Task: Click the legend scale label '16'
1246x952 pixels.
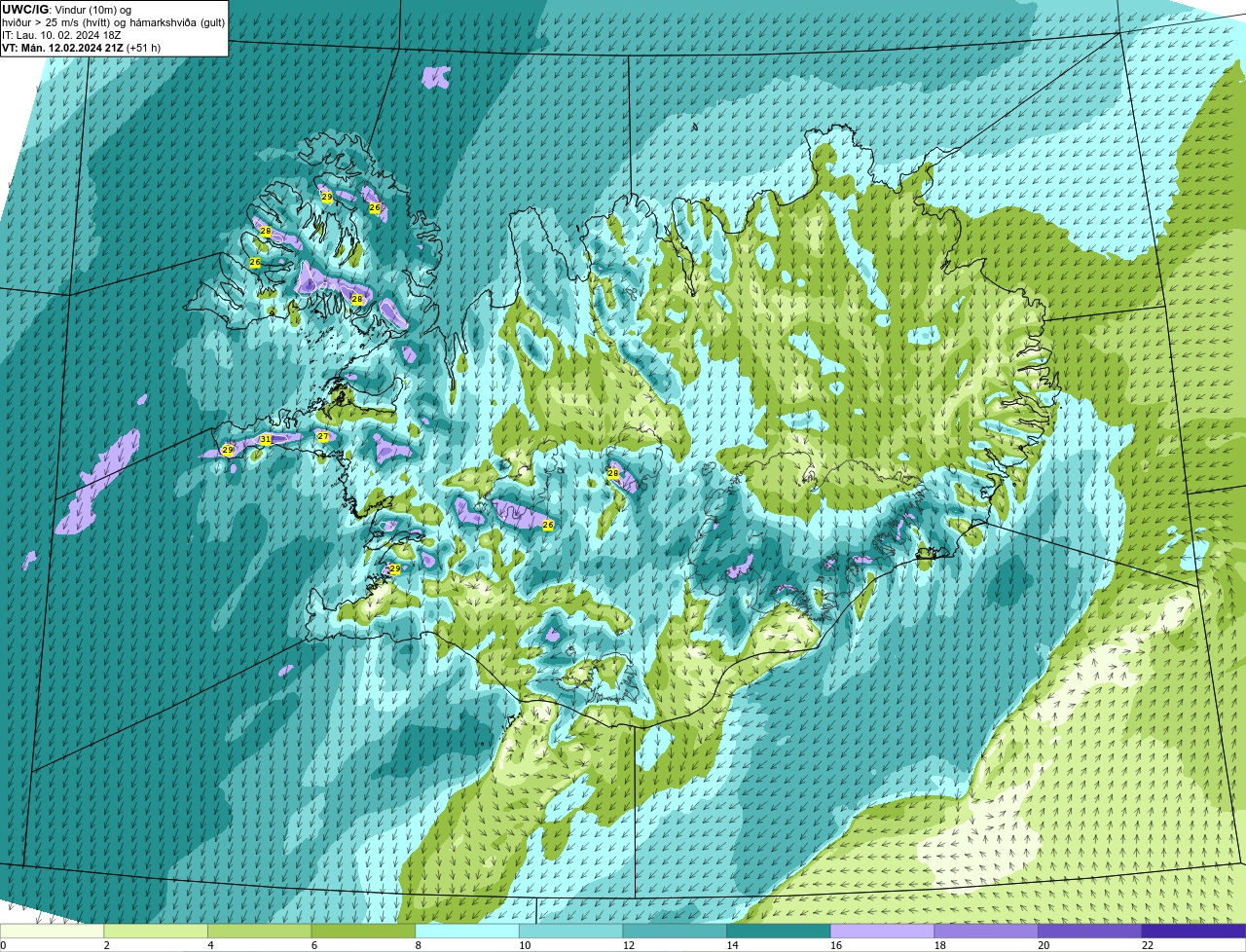Action: click(x=836, y=945)
